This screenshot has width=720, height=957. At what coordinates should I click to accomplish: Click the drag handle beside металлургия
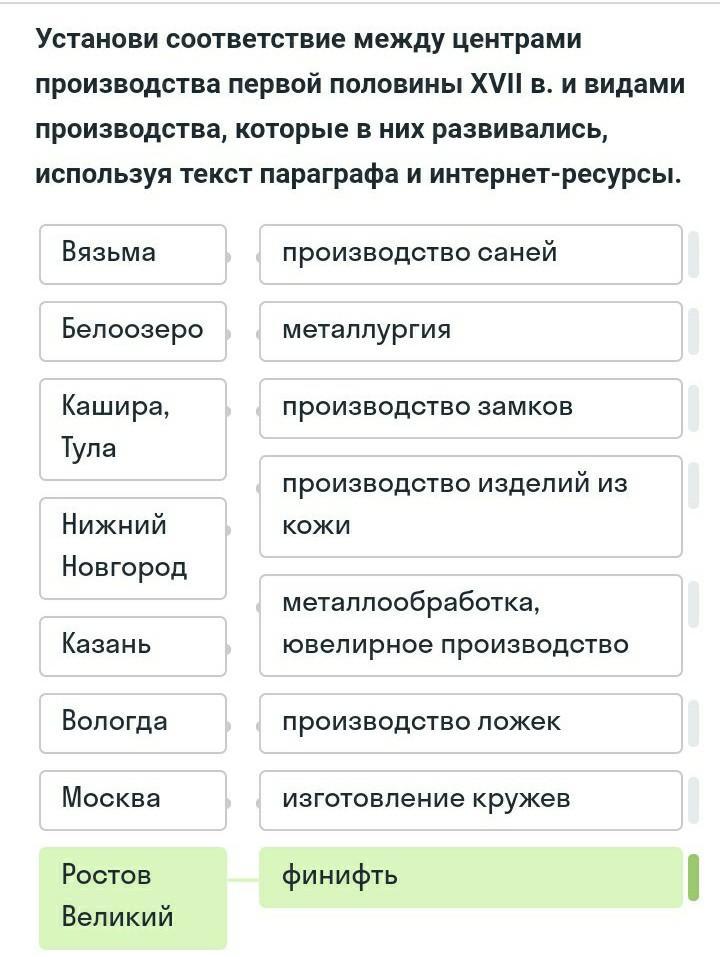click(x=693, y=331)
